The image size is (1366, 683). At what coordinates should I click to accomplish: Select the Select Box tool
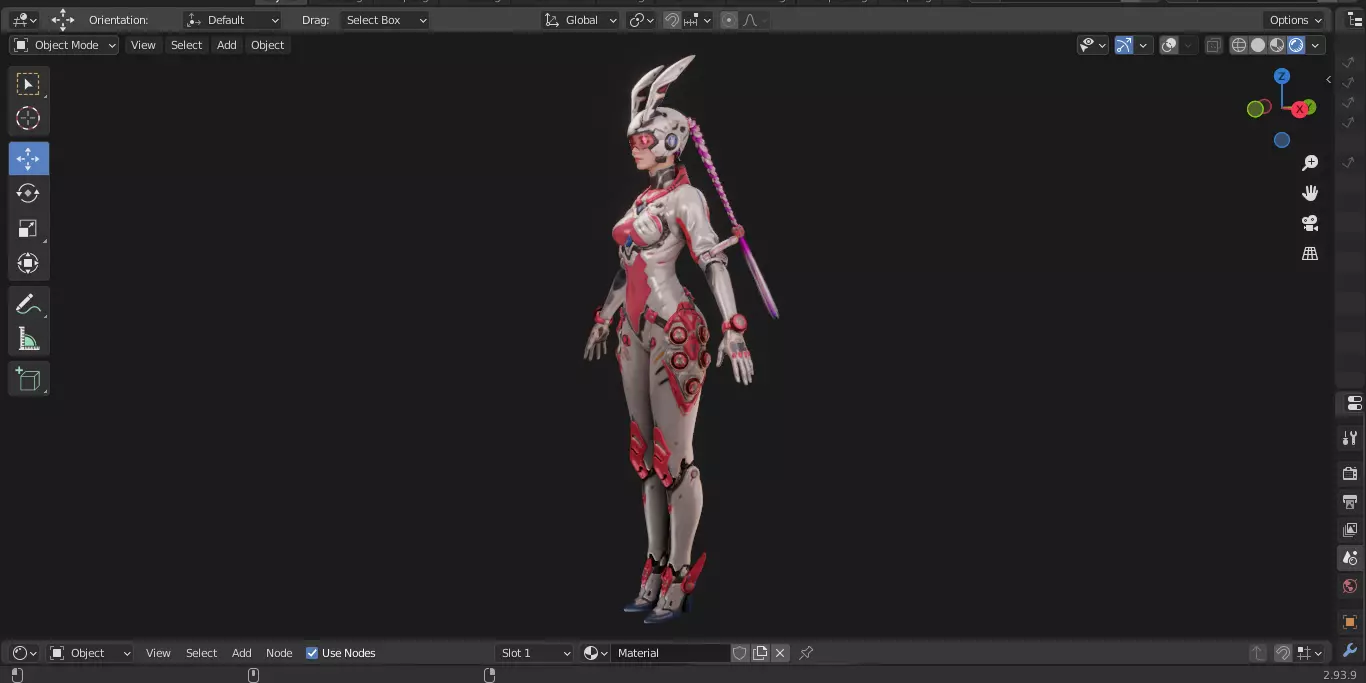[x=28, y=84]
